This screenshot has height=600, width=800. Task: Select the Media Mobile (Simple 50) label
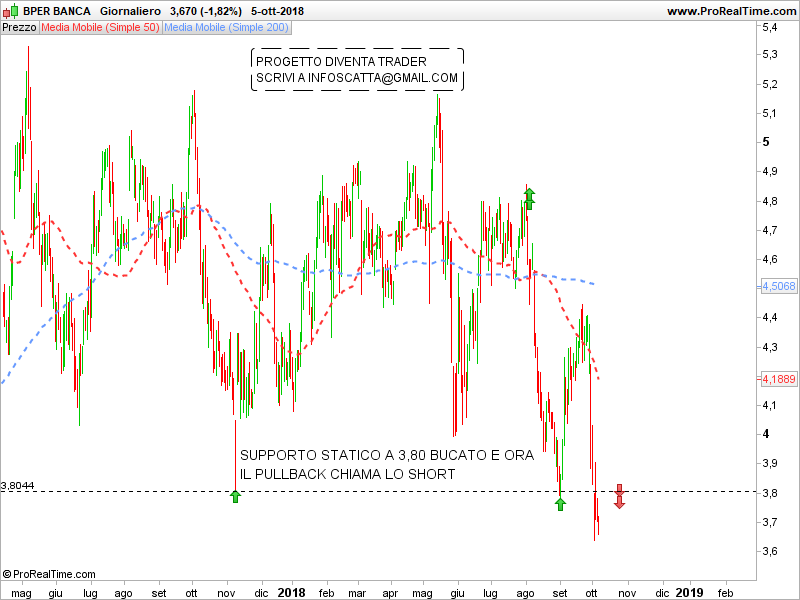click(x=99, y=27)
